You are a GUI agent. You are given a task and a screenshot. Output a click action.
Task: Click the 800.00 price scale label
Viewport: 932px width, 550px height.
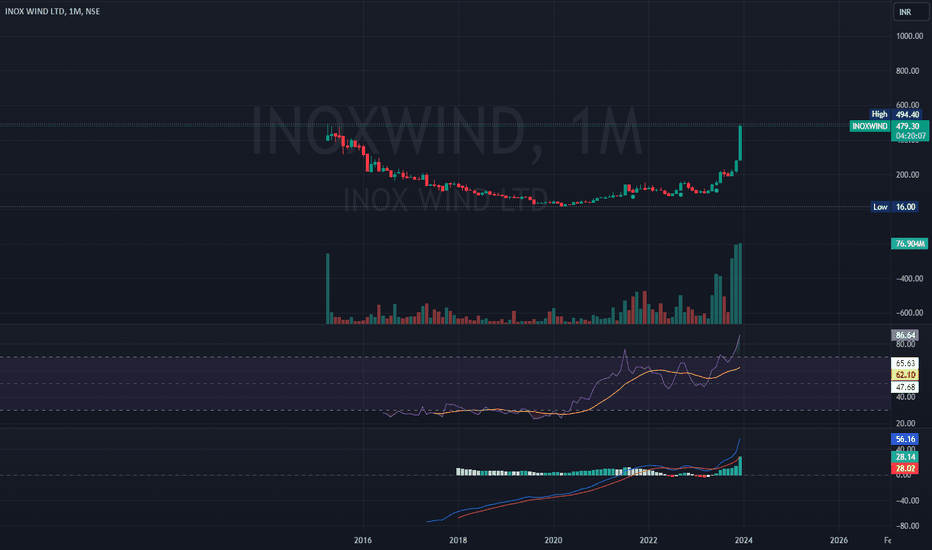click(x=908, y=71)
